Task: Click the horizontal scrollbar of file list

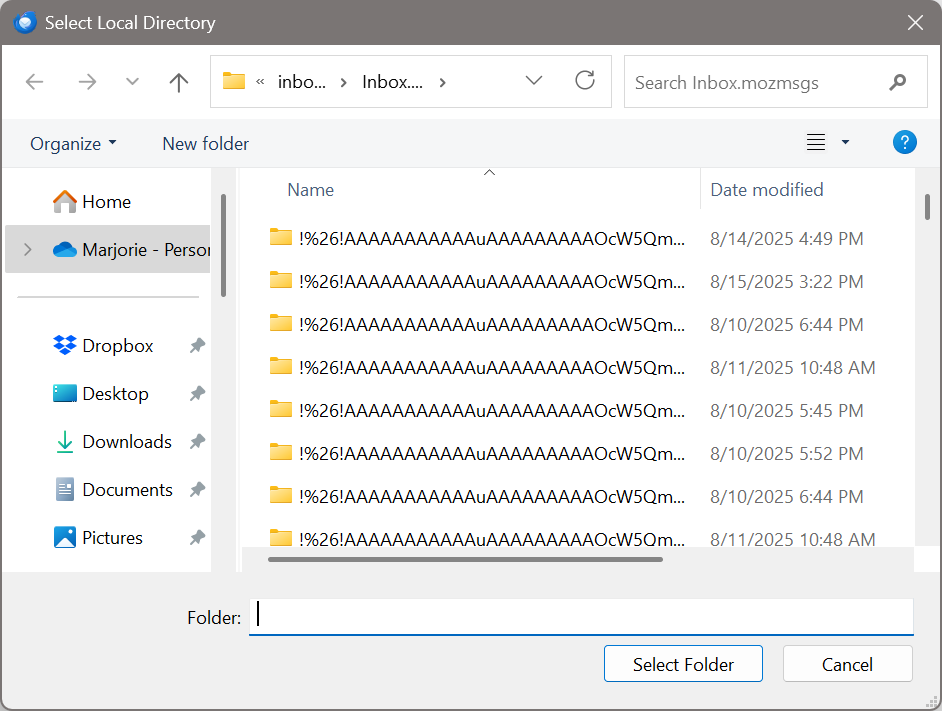Action: click(465, 559)
